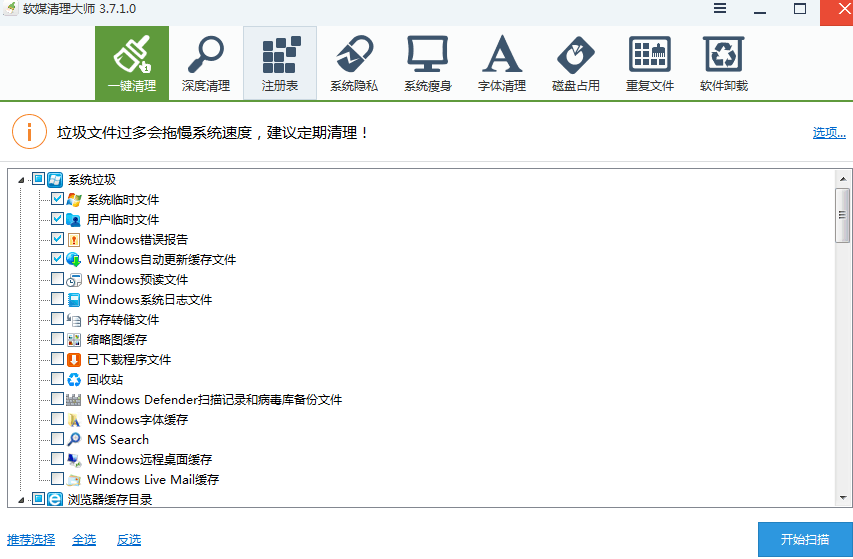Click the warning icon of Windows错误报告
Screen dimensions: 853x559
74,240
